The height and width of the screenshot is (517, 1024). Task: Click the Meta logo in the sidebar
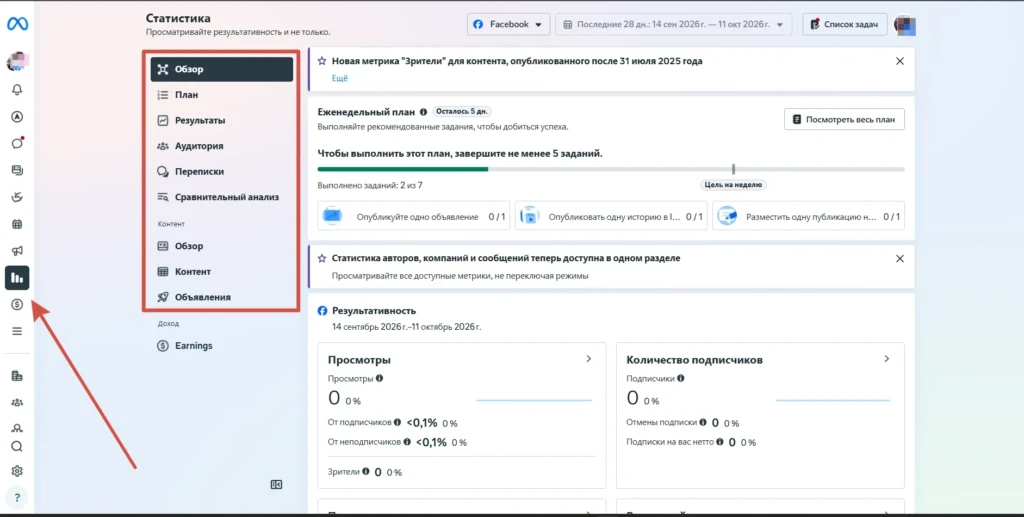(17, 24)
